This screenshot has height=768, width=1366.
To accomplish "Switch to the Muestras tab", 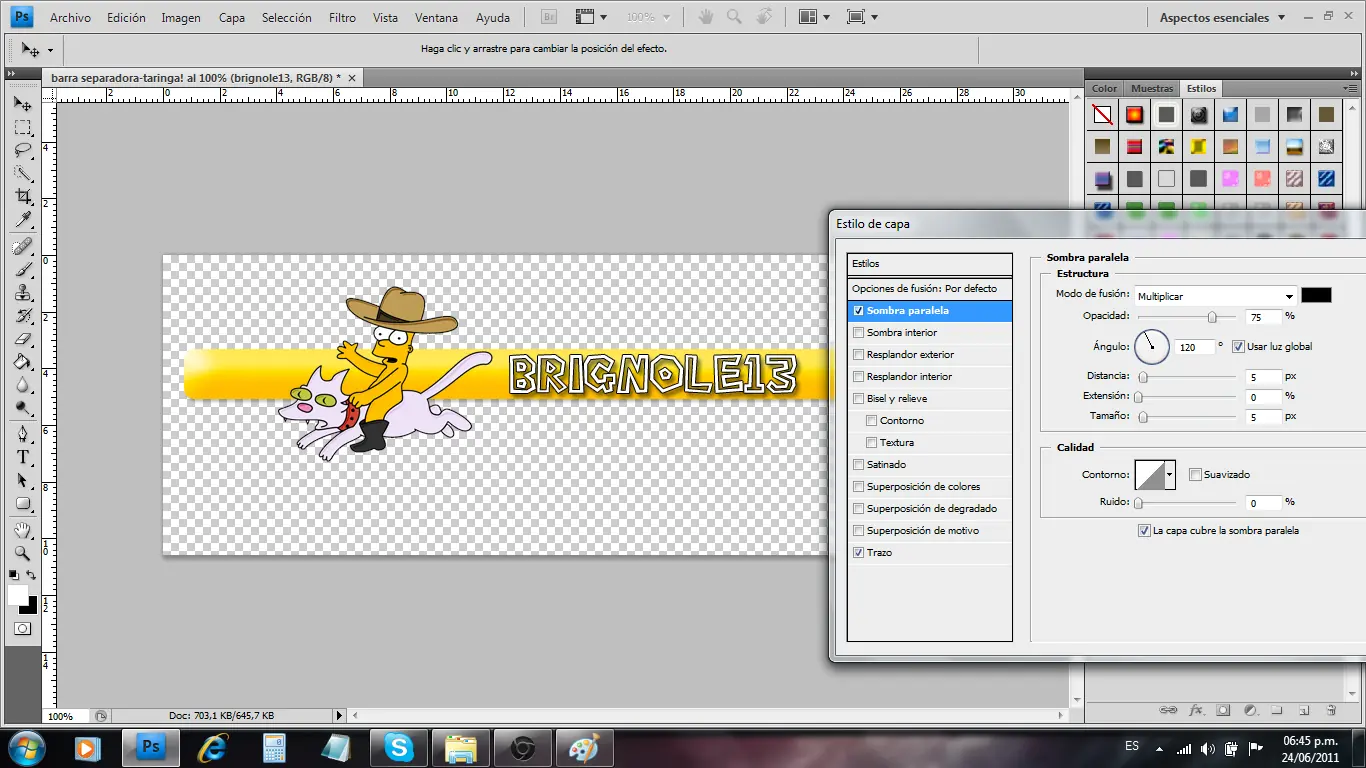I will 1152,89.
